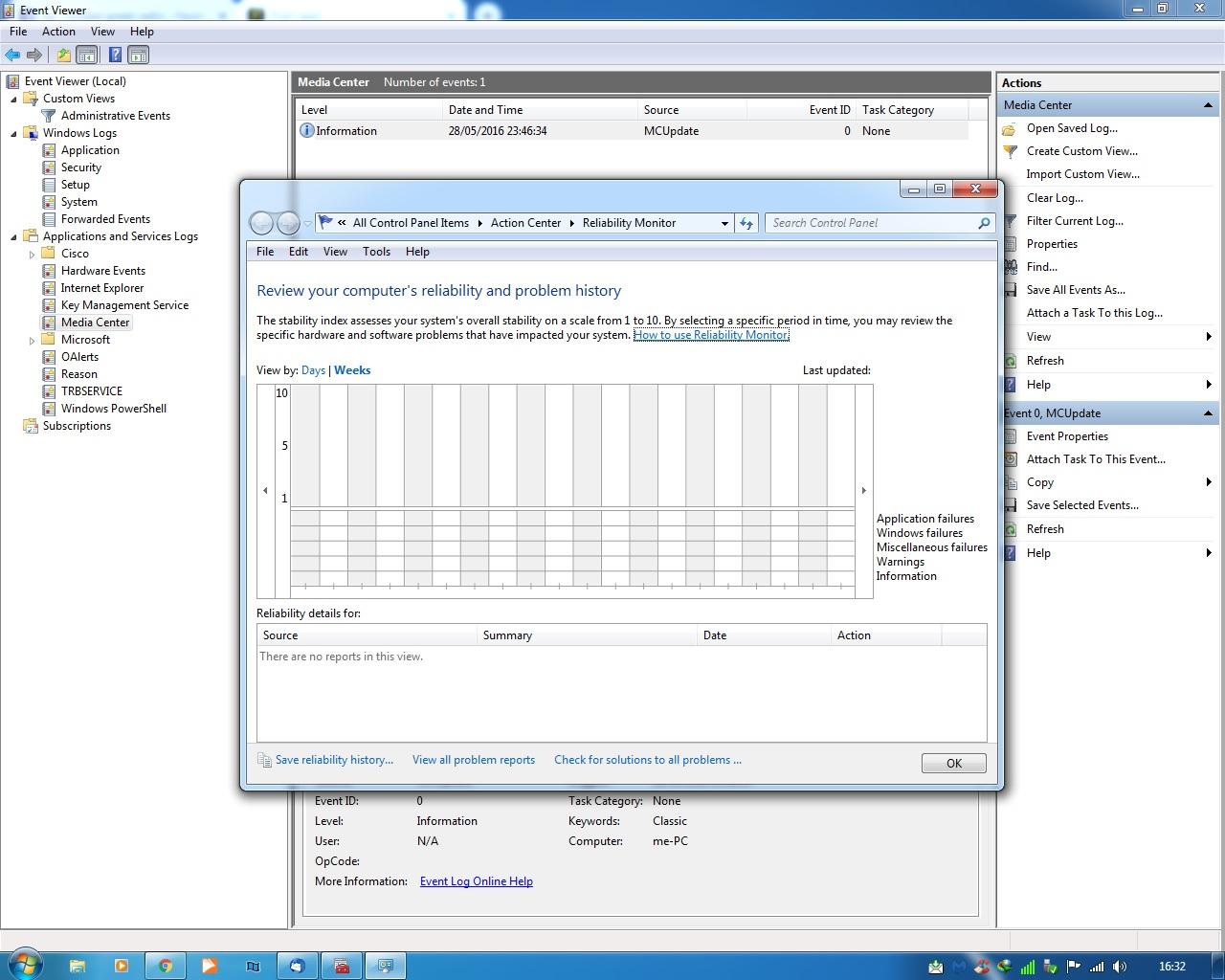The height and width of the screenshot is (980, 1225).
Task: Open the View all problem reports link
Action: pos(473,760)
